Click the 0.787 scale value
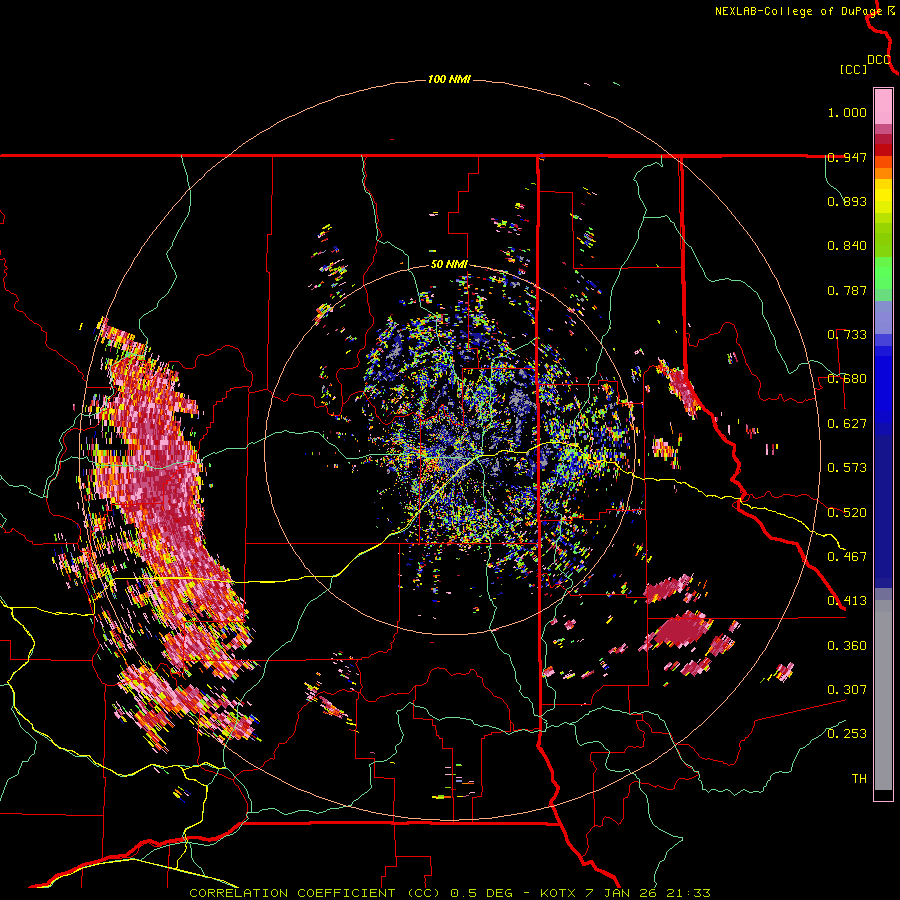Viewport: 900px width, 900px height. 847,290
